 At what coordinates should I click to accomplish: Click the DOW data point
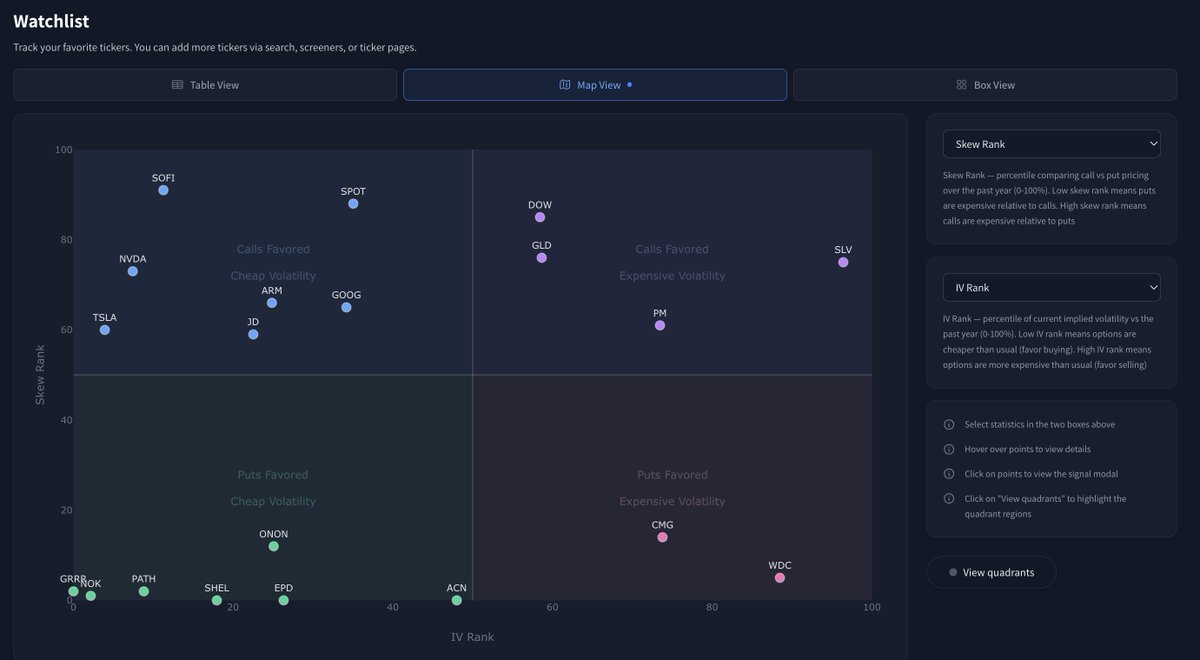coord(540,217)
